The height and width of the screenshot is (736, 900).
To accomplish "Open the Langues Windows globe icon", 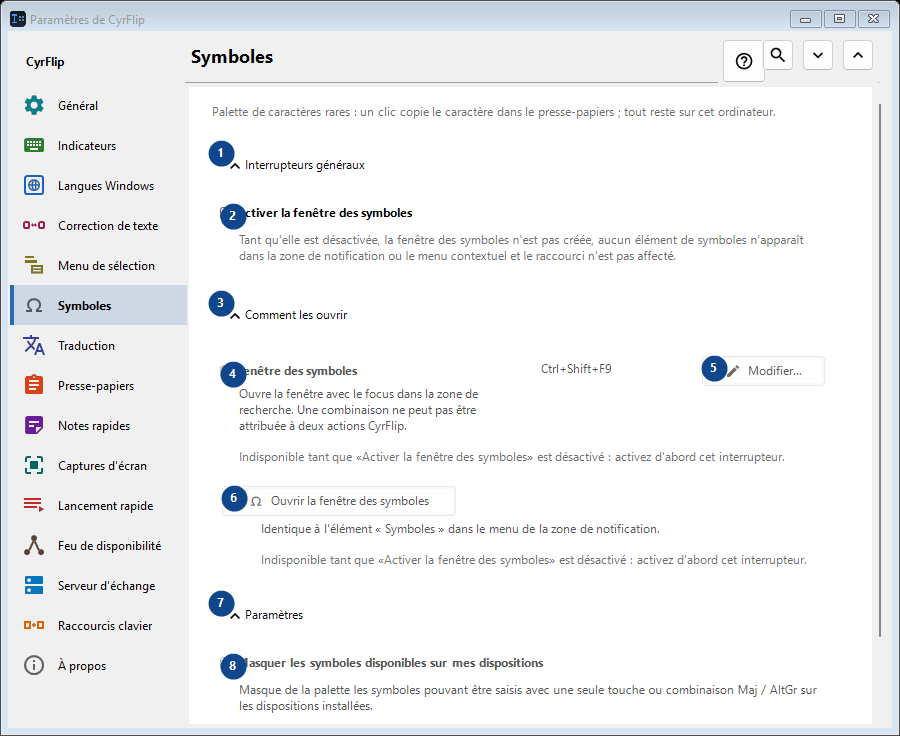I will click(x=34, y=185).
